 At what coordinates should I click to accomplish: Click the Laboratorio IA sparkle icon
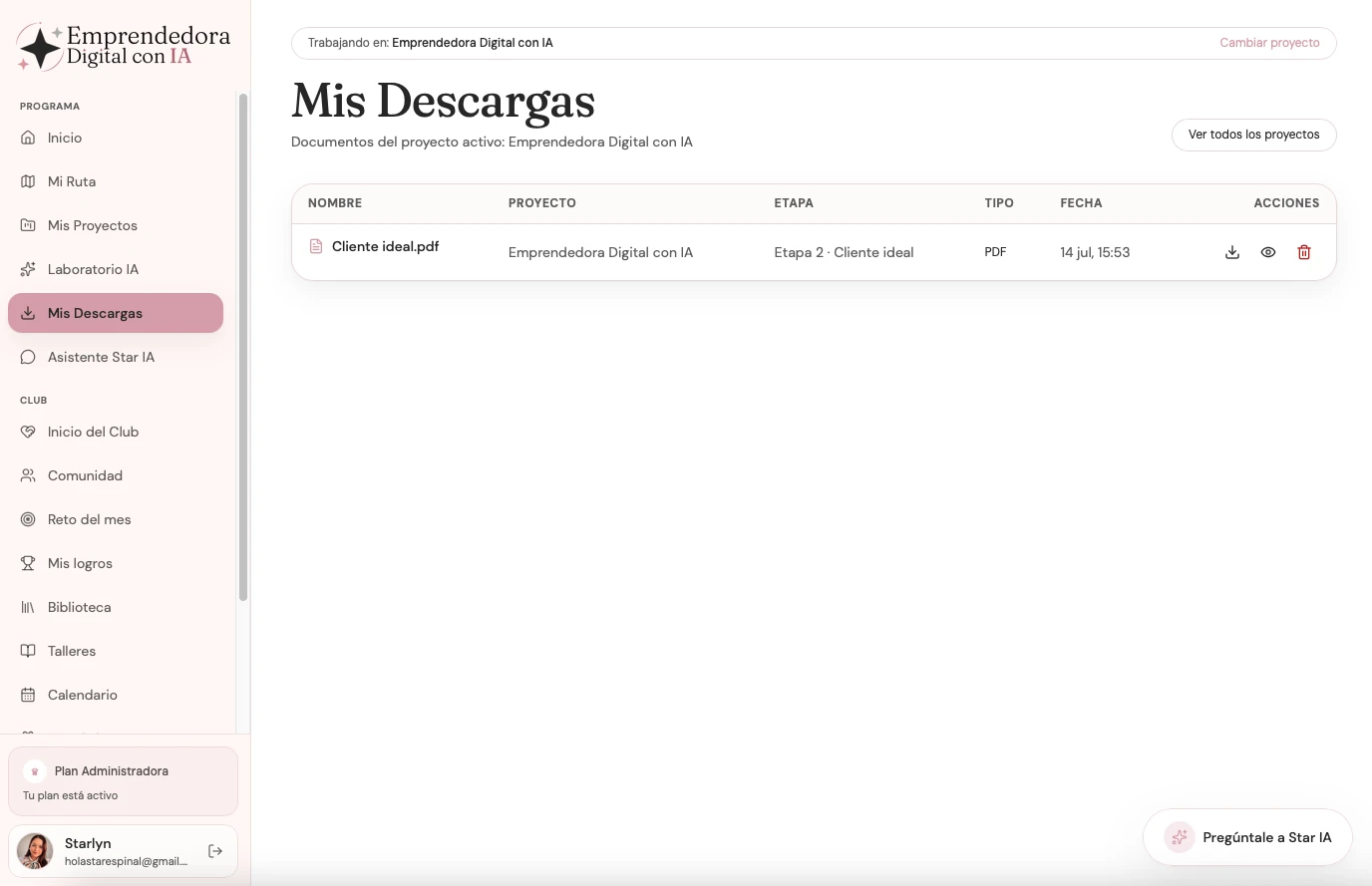click(28, 269)
